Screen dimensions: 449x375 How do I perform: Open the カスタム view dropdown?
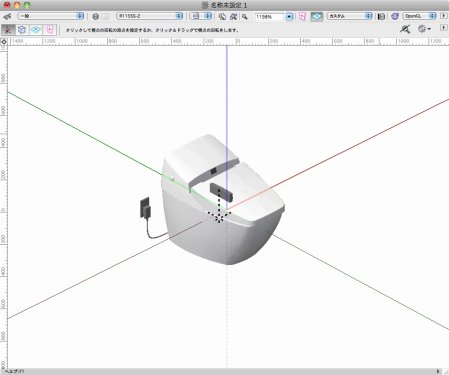point(349,16)
